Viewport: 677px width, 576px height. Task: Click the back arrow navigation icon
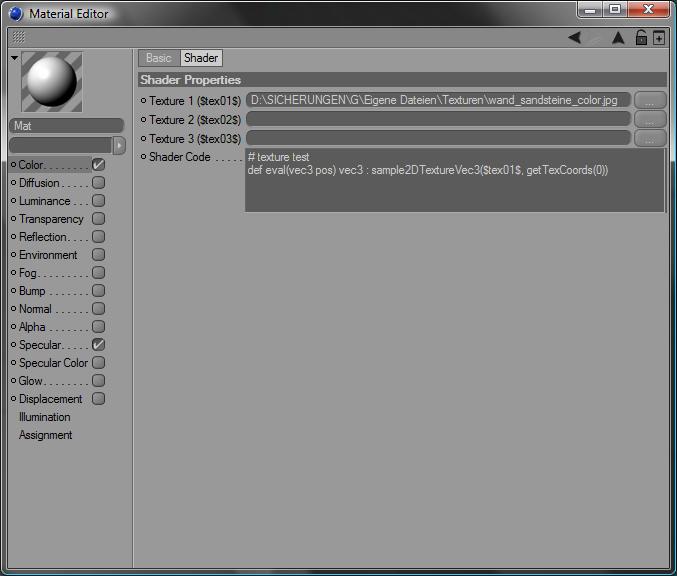pos(575,38)
